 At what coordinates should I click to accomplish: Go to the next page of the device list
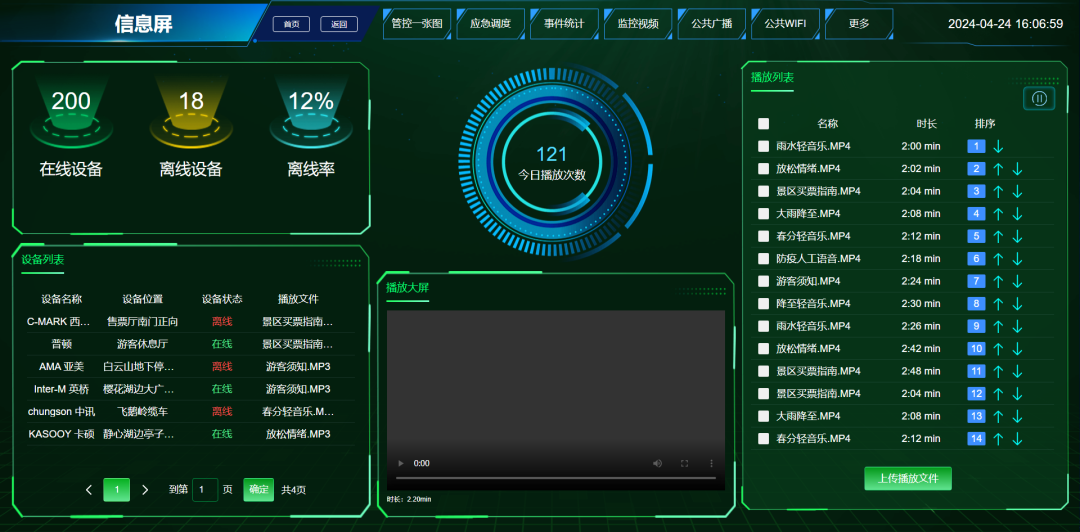pos(145,490)
